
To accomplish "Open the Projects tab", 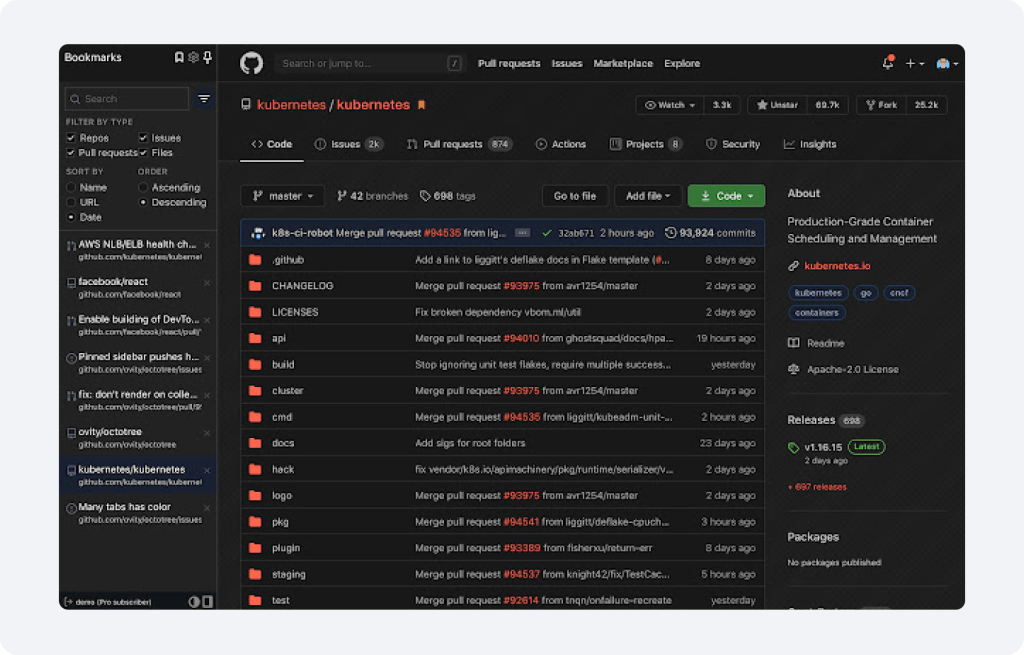I will pyautogui.click(x=646, y=144).
